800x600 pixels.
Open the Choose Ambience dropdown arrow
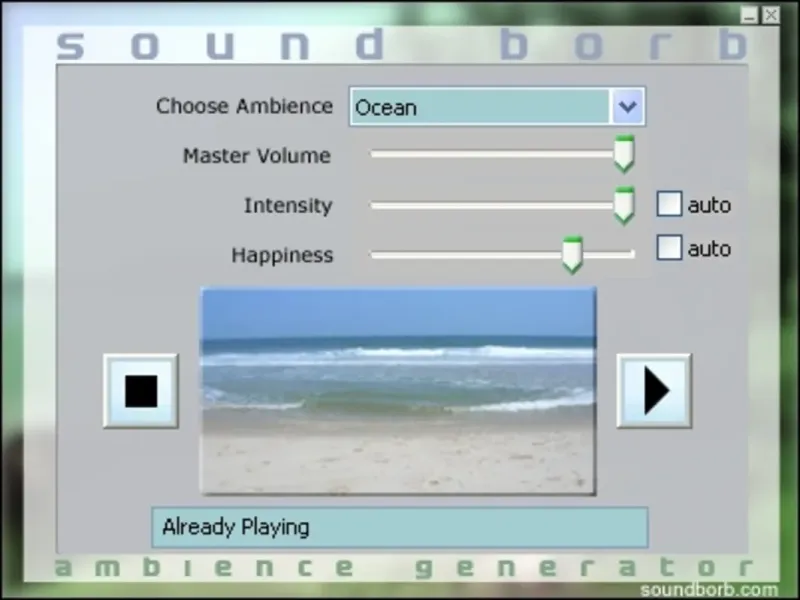(x=627, y=107)
